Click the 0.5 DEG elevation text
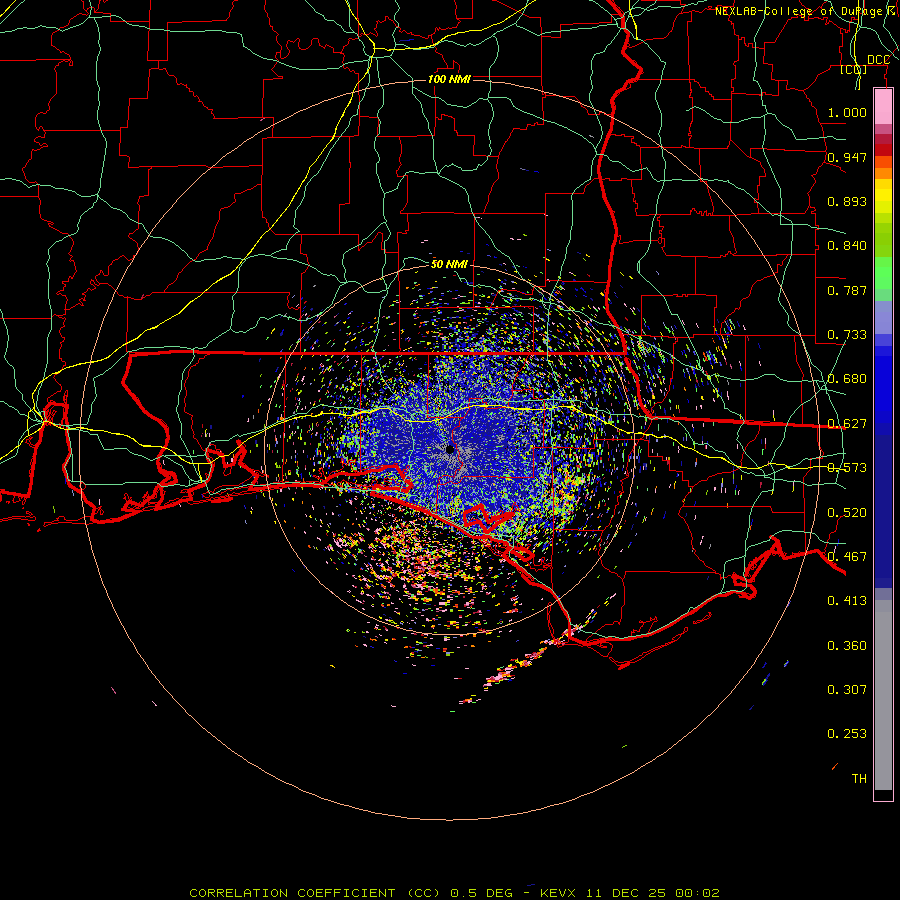Image resolution: width=900 pixels, height=900 pixels. pyautogui.click(x=481, y=893)
